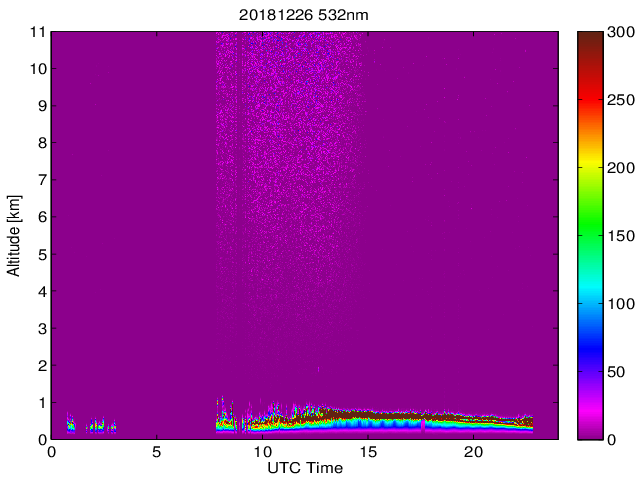The width and height of the screenshot is (640, 480).
Task: Click y-axis tick label '3'
Action: (x=42, y=329)
